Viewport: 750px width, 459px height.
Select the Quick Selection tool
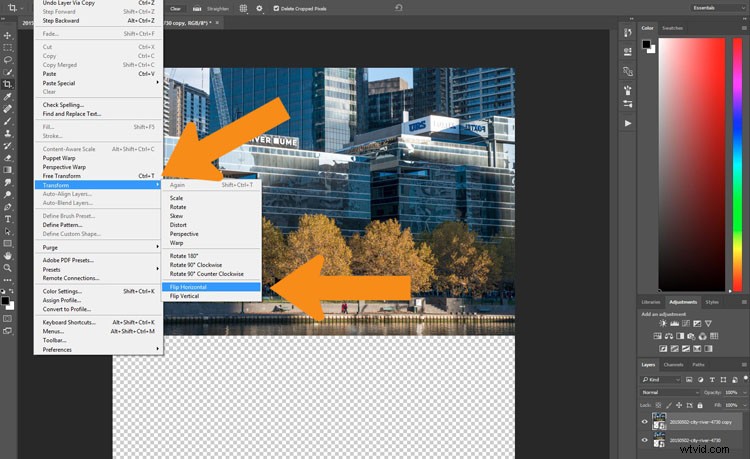click(8, 72)
